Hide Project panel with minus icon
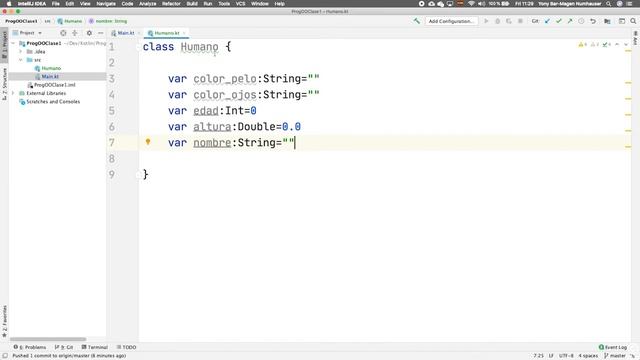Screen dimensions: 640x360 point(100,33)
